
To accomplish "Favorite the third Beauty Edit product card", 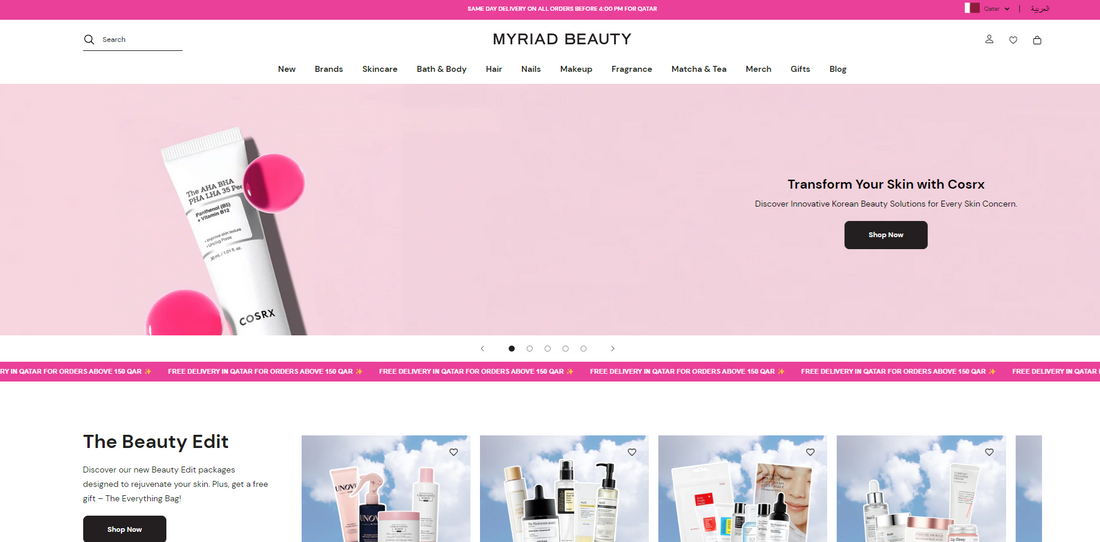I will tap(810, 452).
